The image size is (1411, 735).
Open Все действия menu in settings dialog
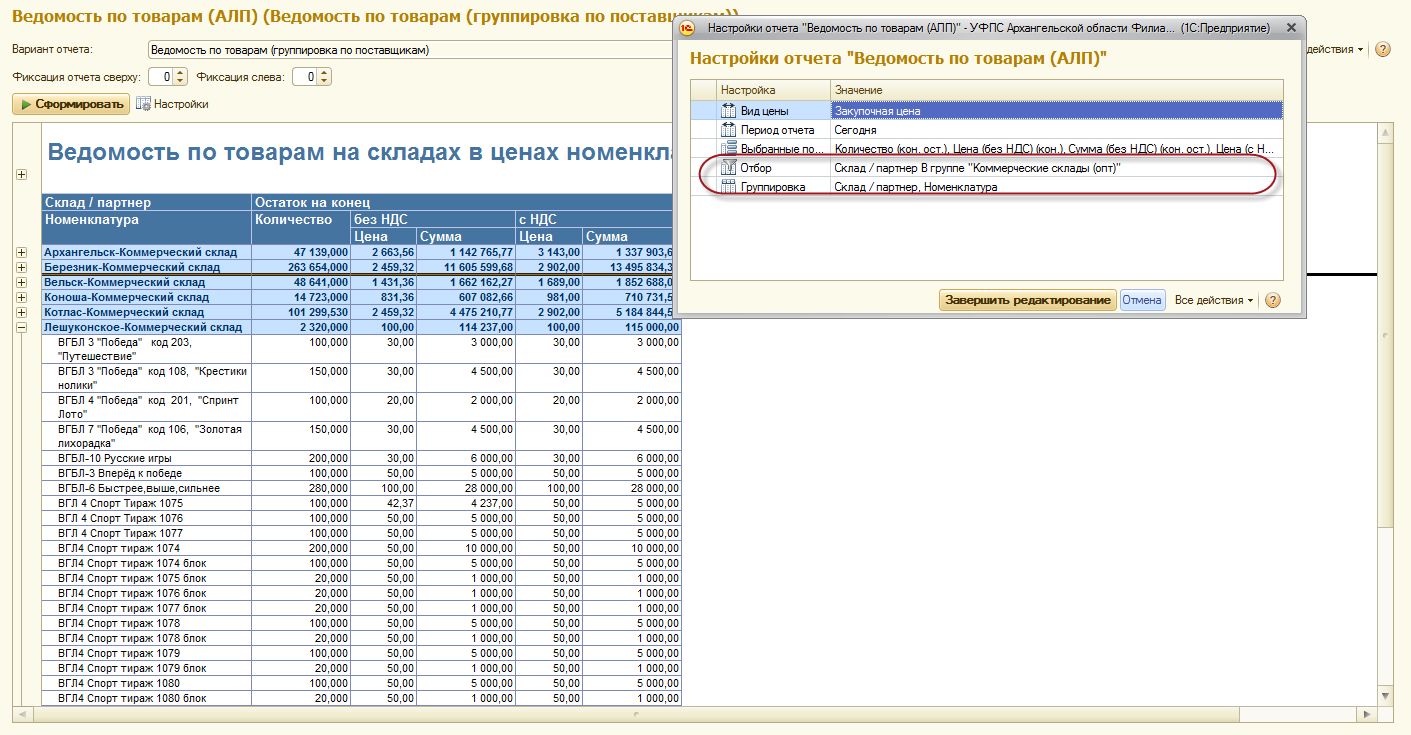point(1214,300)
